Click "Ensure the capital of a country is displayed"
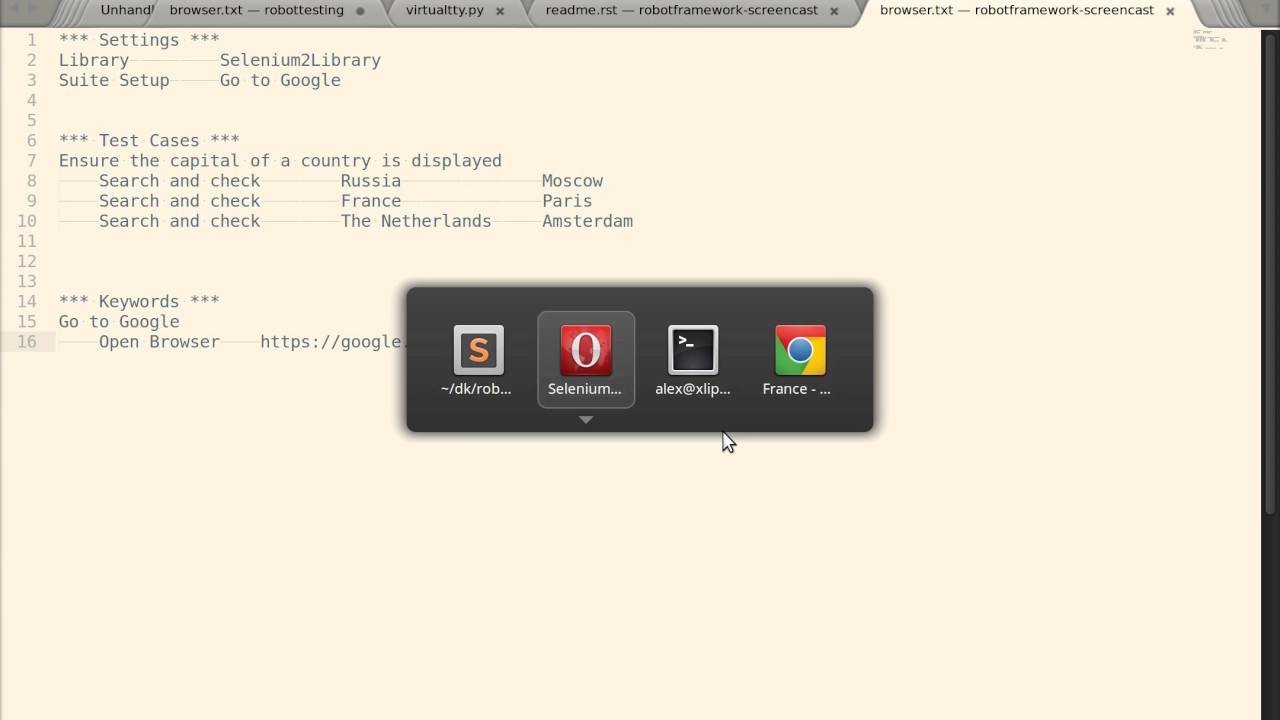1280x720 pixels. tap(280, 160)
